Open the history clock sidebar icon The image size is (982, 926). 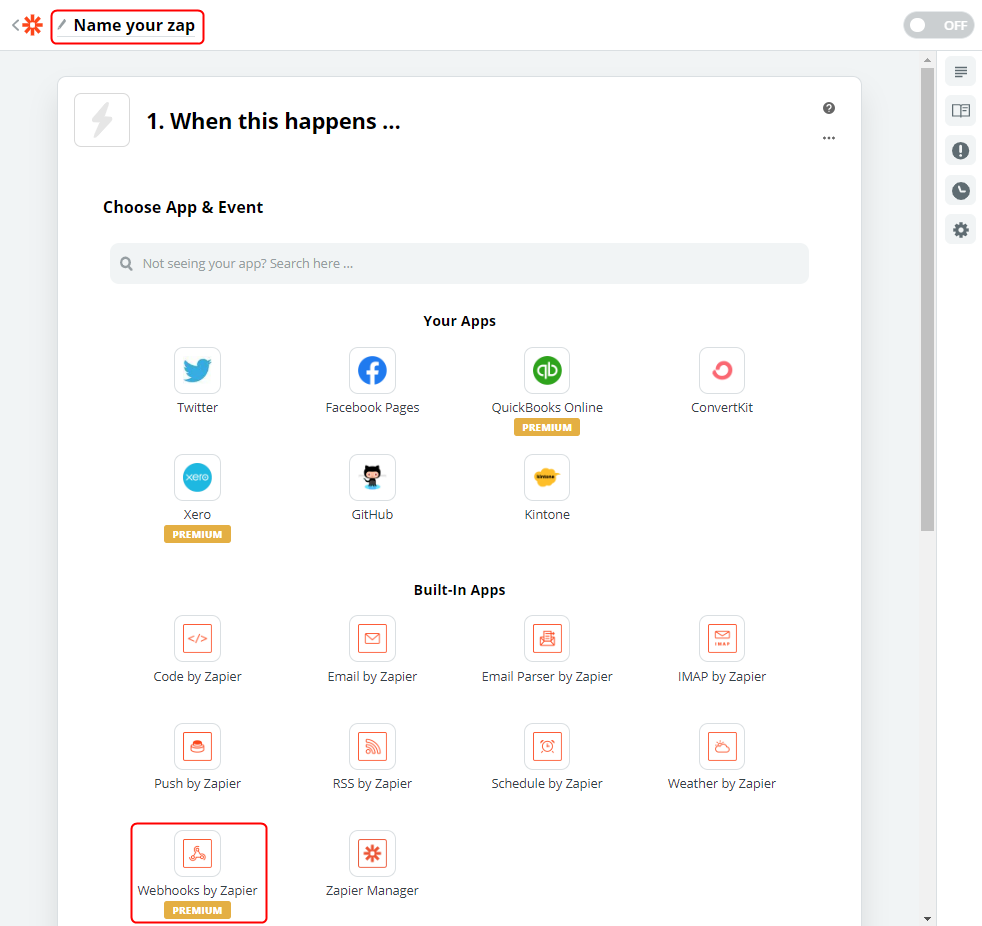[960, 190]
